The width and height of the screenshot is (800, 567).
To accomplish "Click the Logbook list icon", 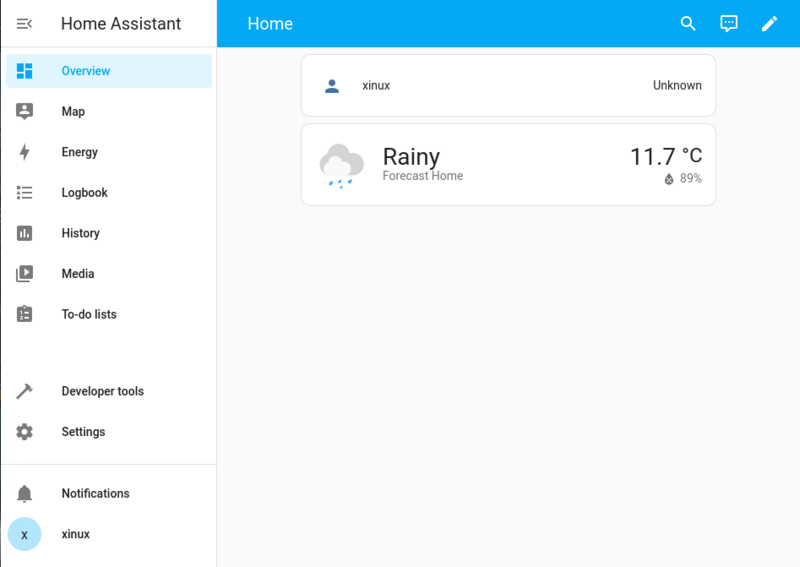I will (25, 193).
